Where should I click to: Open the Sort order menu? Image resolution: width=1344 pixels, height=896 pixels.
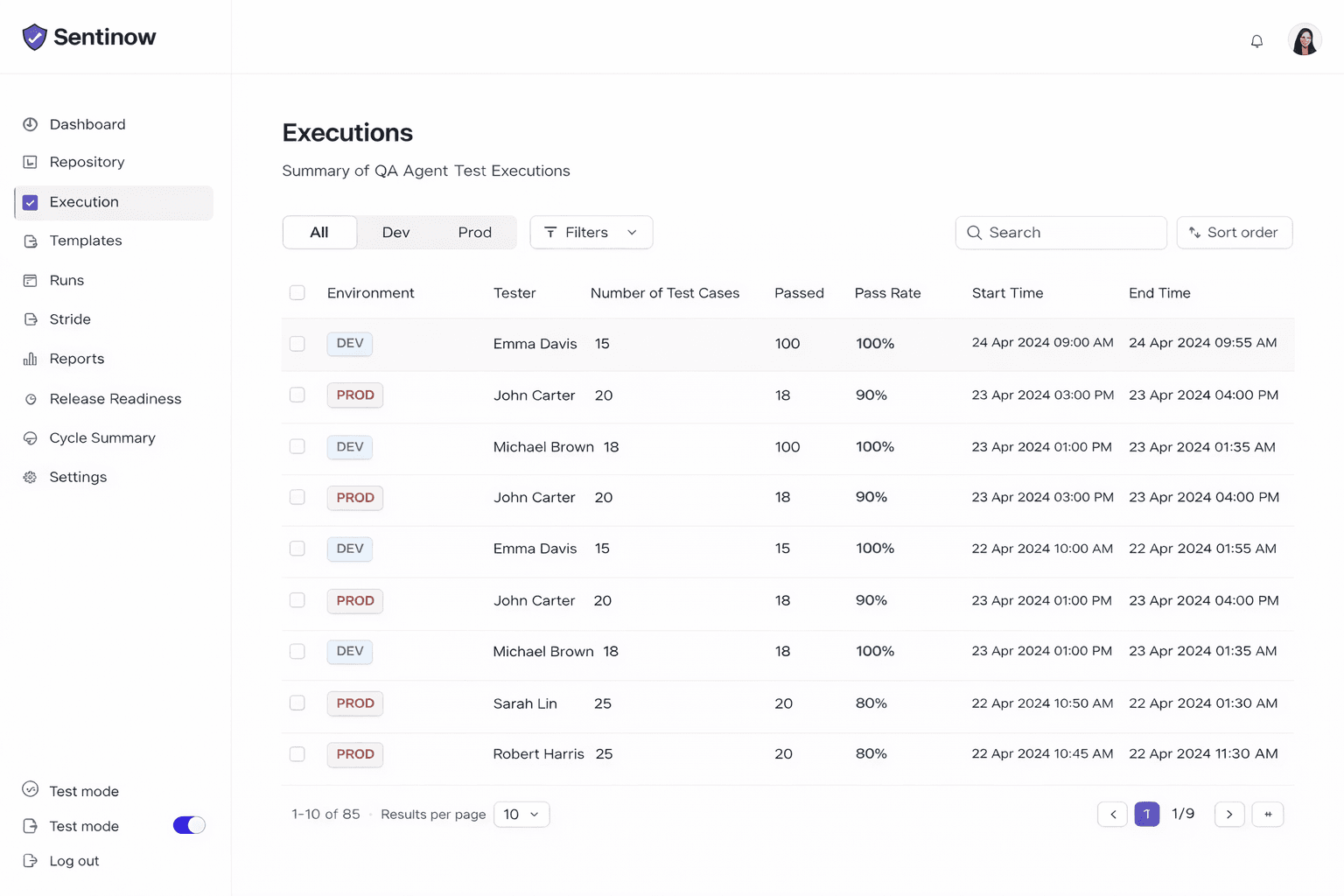[x=1234, y=233]
